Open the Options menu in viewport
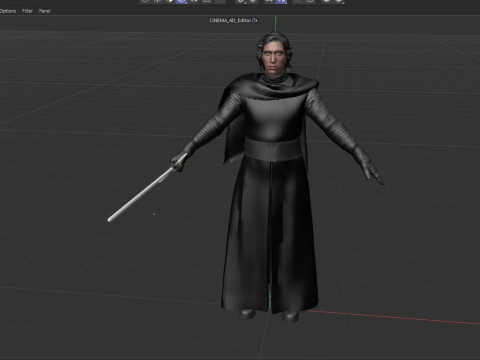 pos(8,11)
